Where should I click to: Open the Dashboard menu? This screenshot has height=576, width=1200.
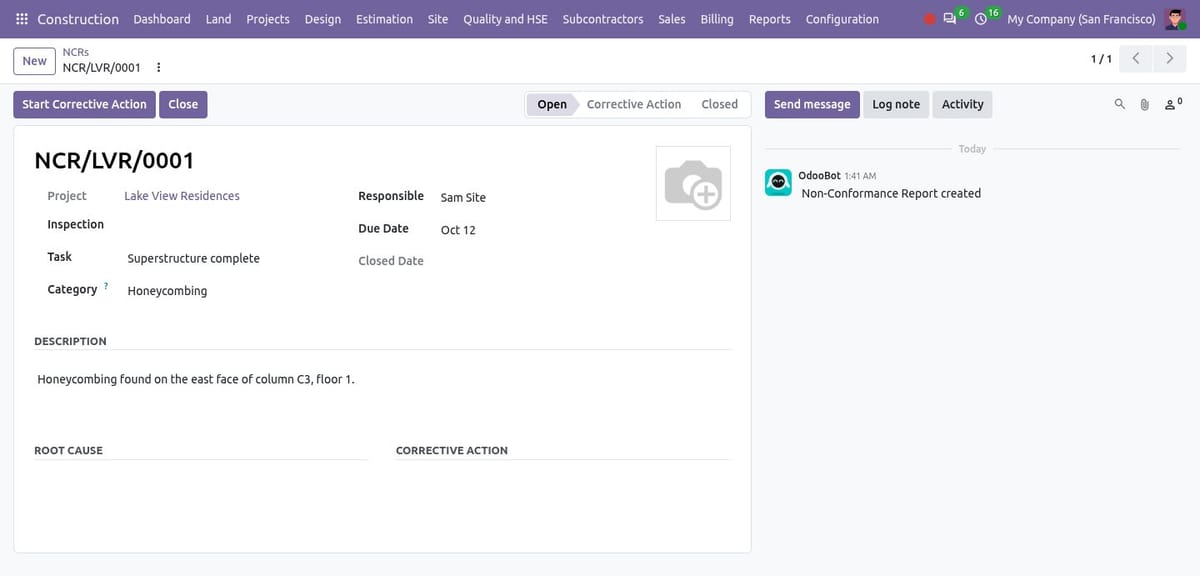[162, 19]
